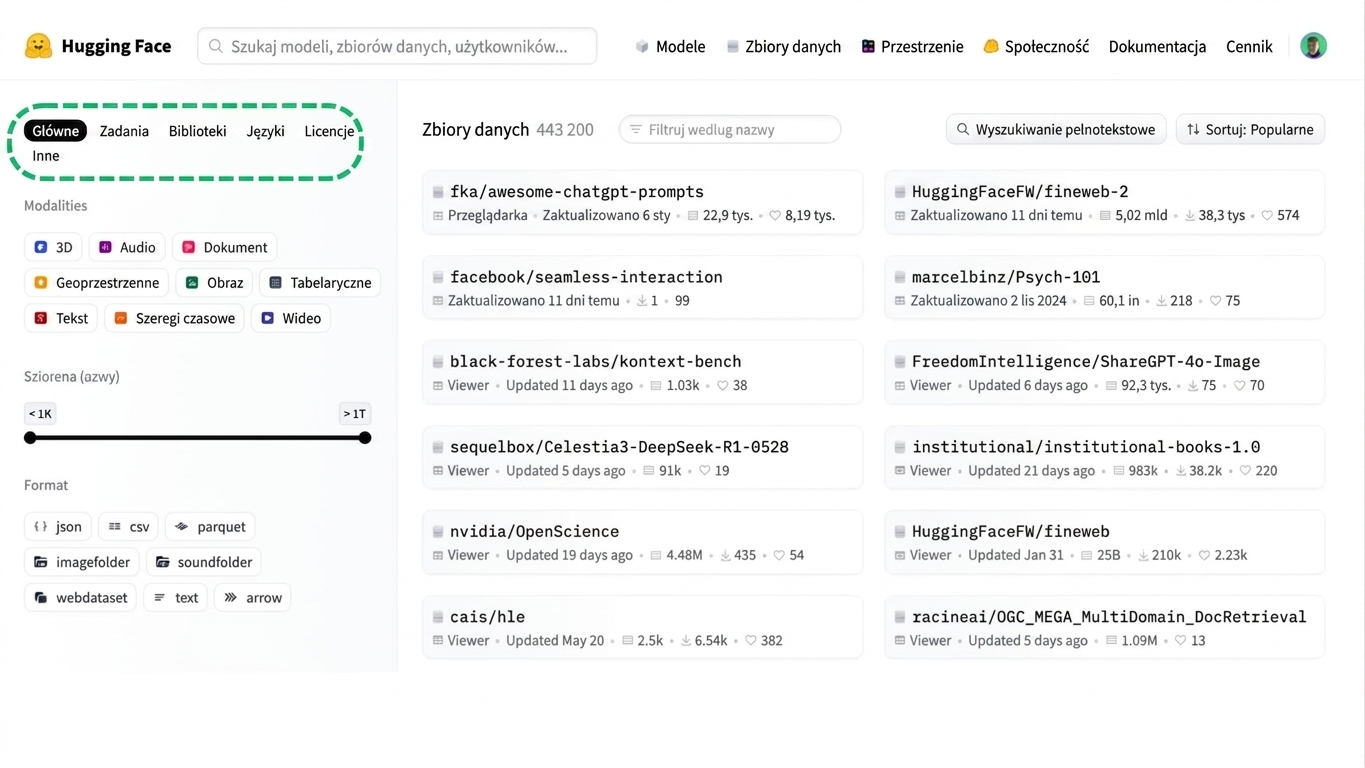This screenshot has height=768, width=1365.
Task: Switch to the Główne tab
Action: click(56, 131)
